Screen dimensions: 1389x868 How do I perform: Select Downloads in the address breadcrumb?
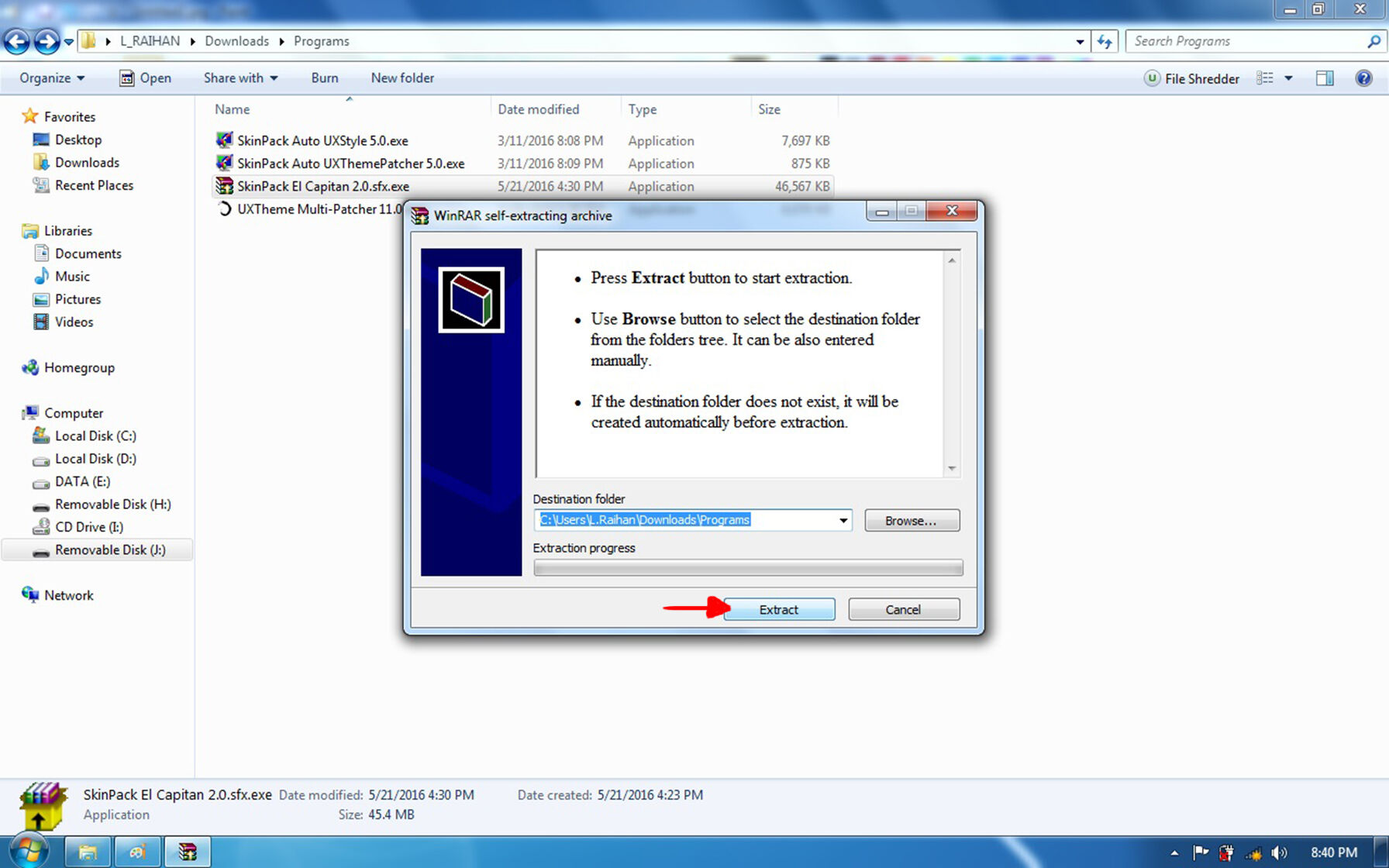click(236, 41)
